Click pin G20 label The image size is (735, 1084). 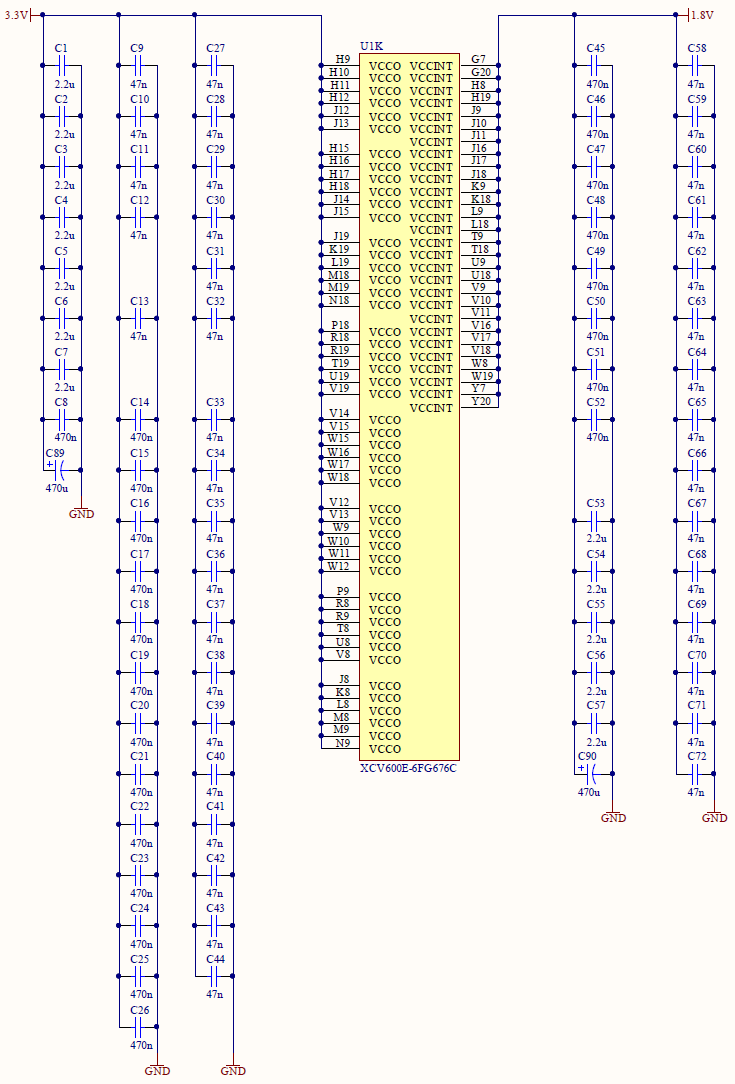481,72
